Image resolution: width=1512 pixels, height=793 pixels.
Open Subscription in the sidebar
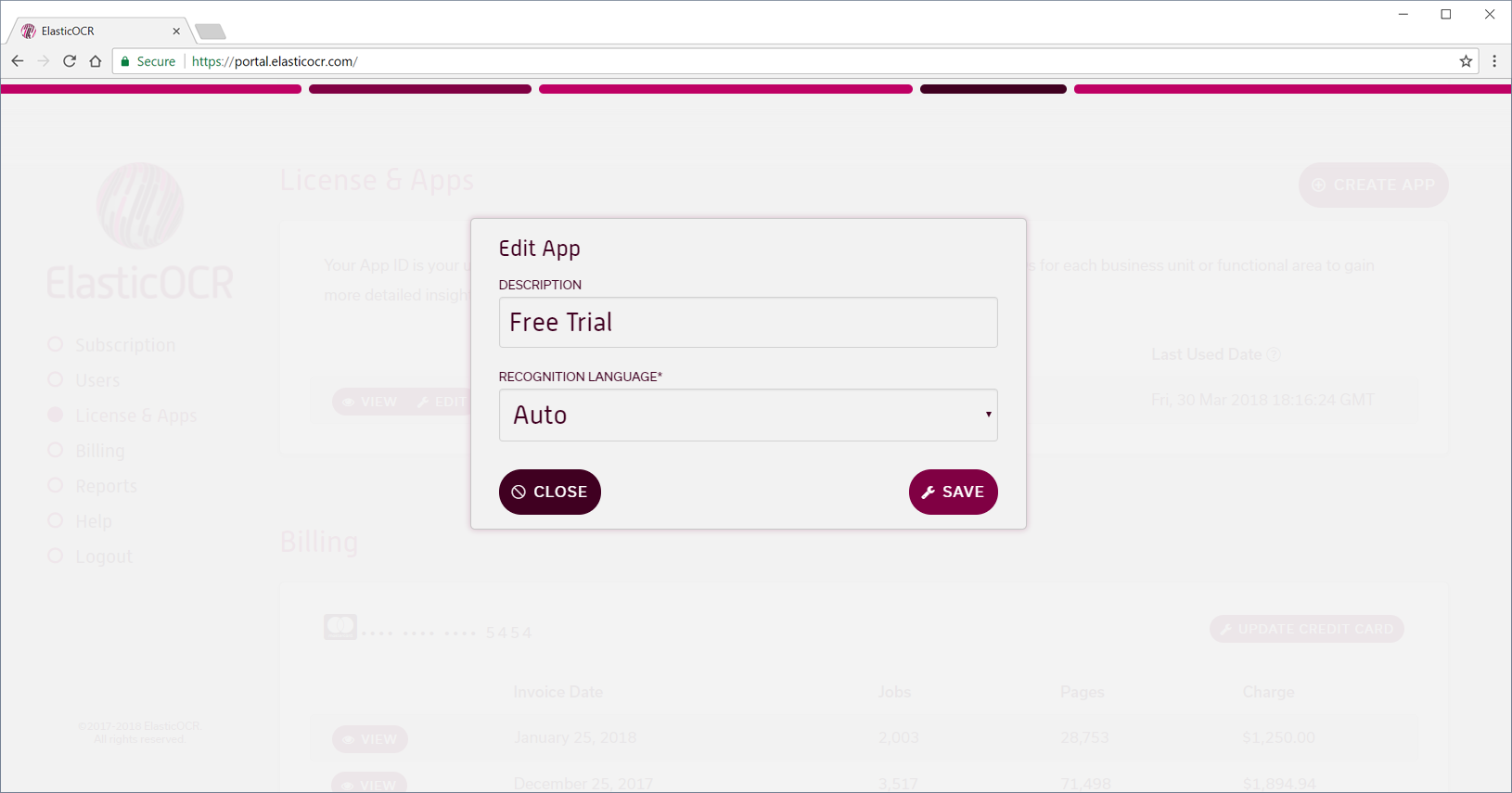111,345
